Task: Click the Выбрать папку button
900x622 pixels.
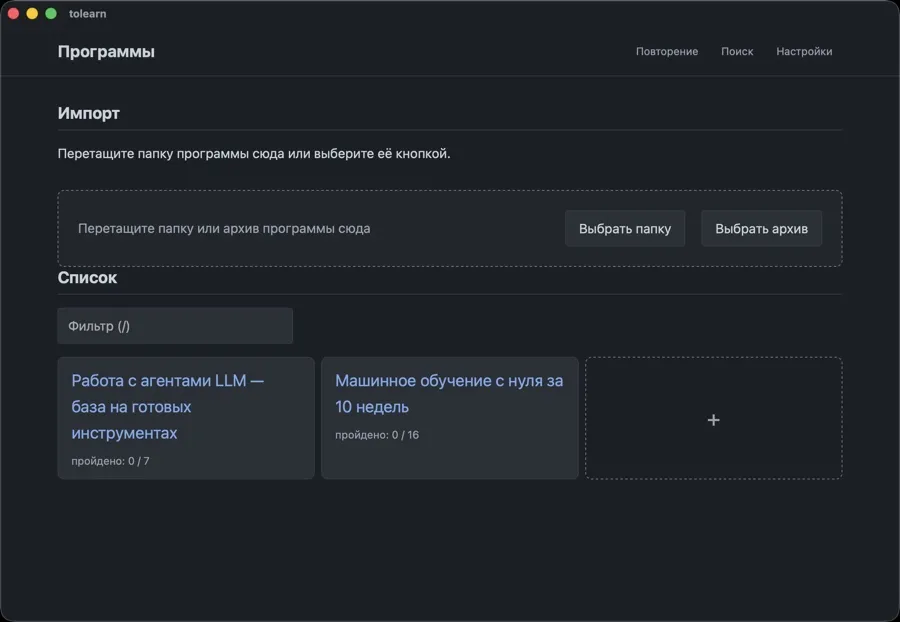Action: [x=624, y=228]
